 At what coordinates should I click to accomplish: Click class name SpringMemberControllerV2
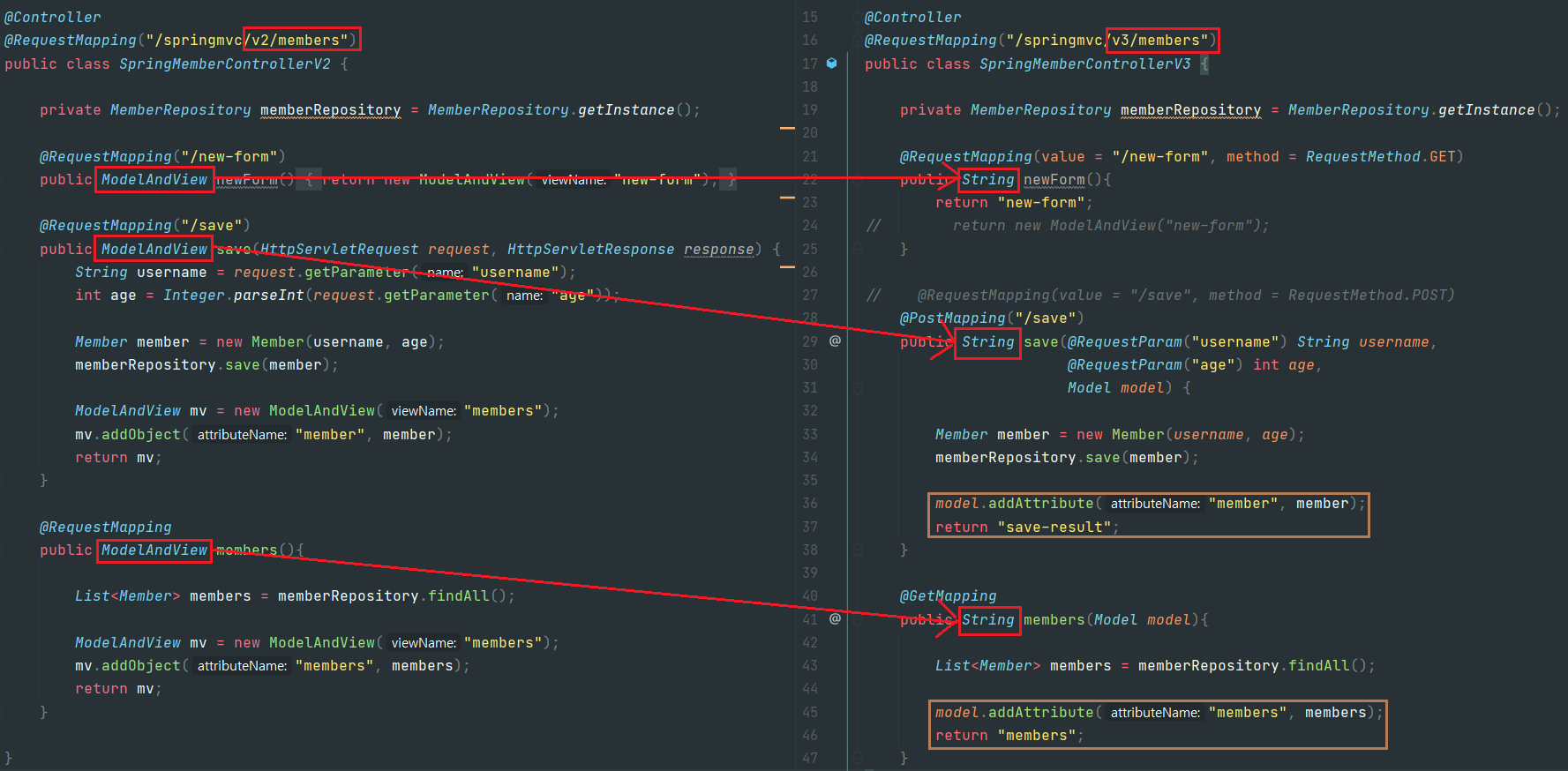pyautogui.click(x=225, y=64)
